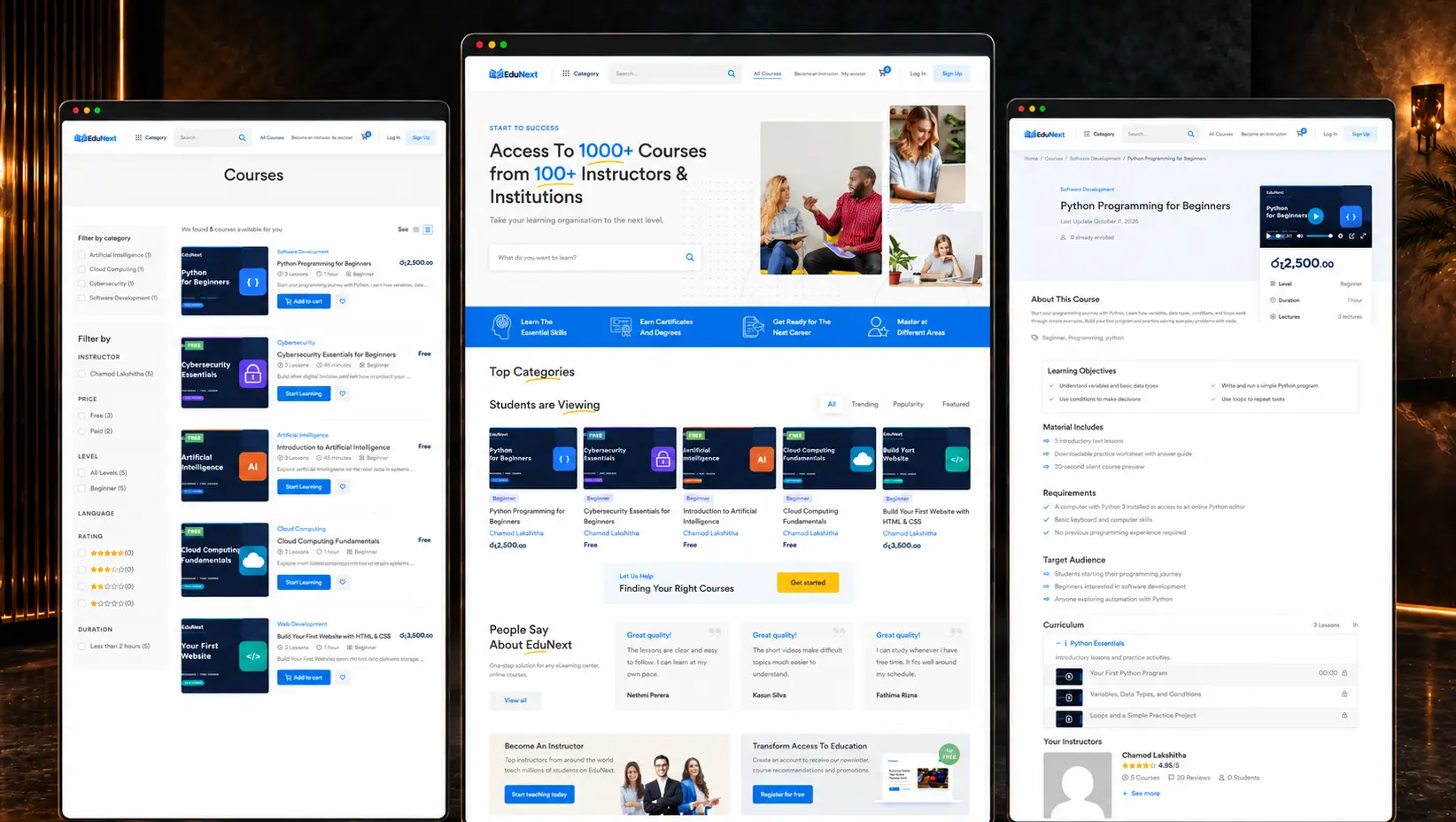The image size is (1456, 822).
Task: Open the preview video fullscreen
Action: coord(1363,236)
